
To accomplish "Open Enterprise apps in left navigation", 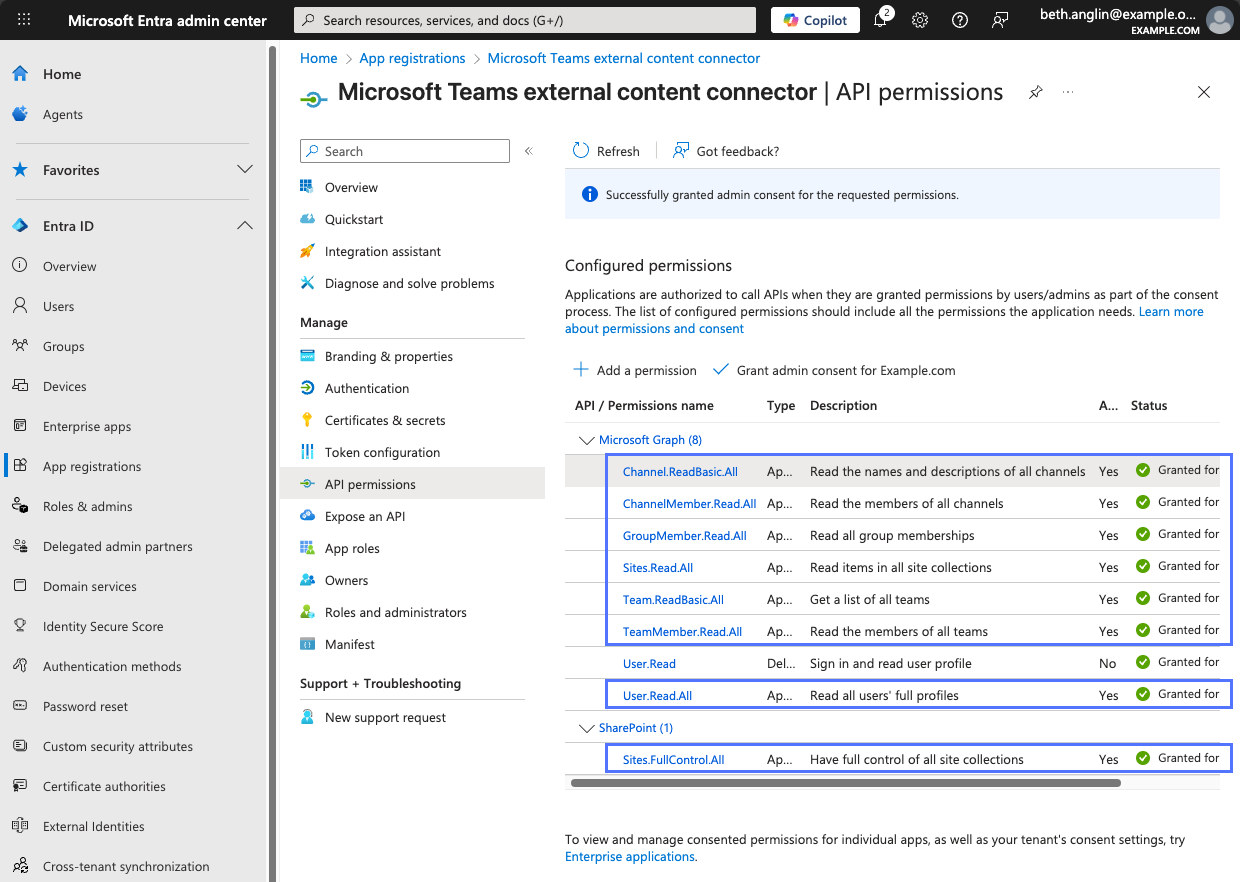I will pyautogui.click(x=87, y=426).
